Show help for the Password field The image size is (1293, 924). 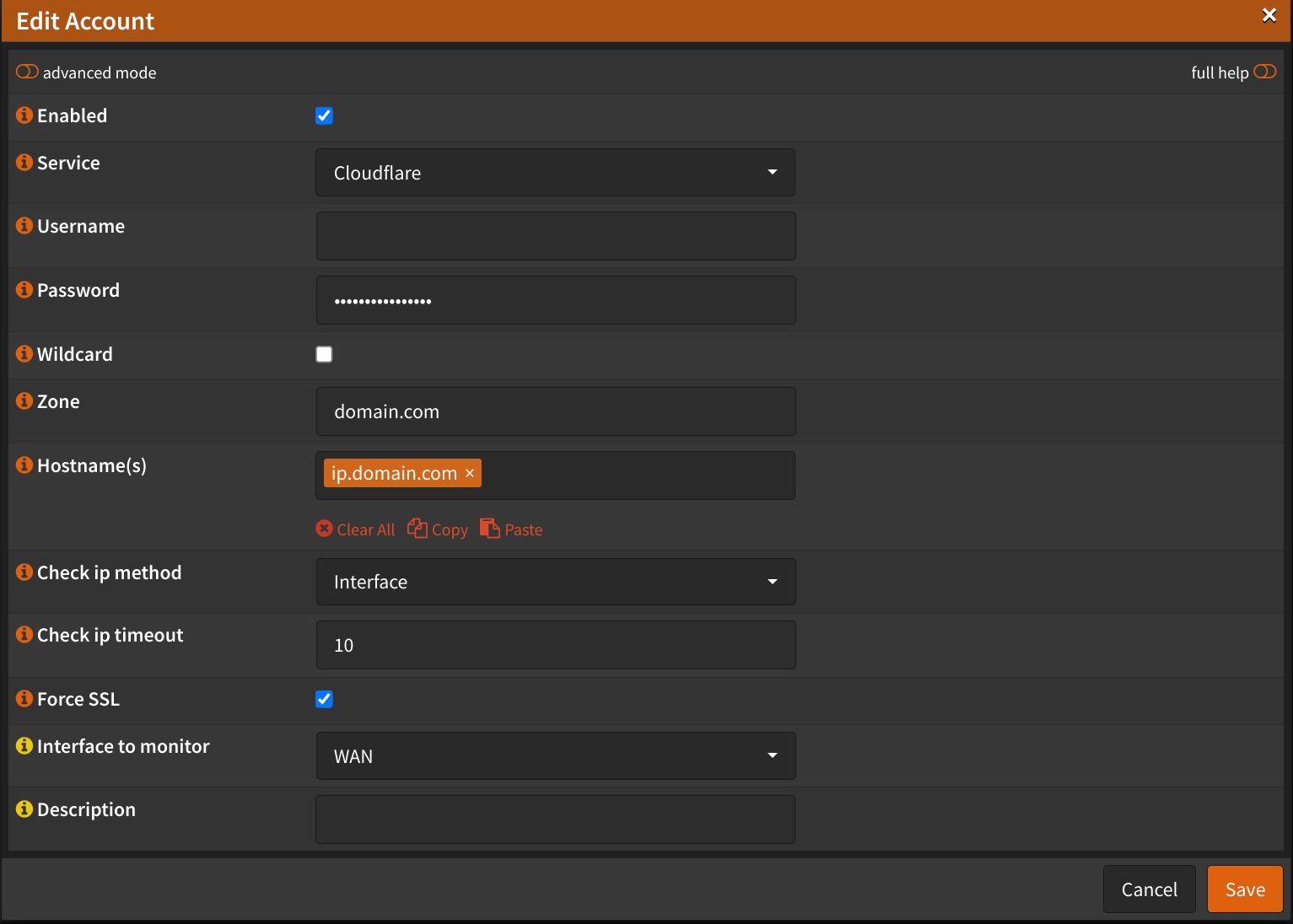coord(24,290)
